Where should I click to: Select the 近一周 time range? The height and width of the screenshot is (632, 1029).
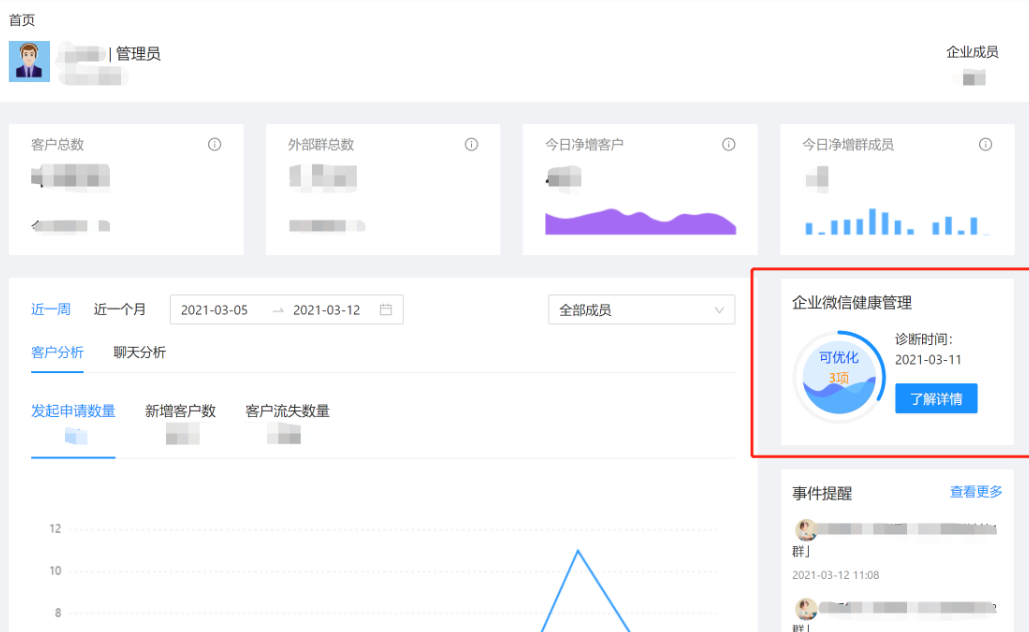[x=51, y=310]
